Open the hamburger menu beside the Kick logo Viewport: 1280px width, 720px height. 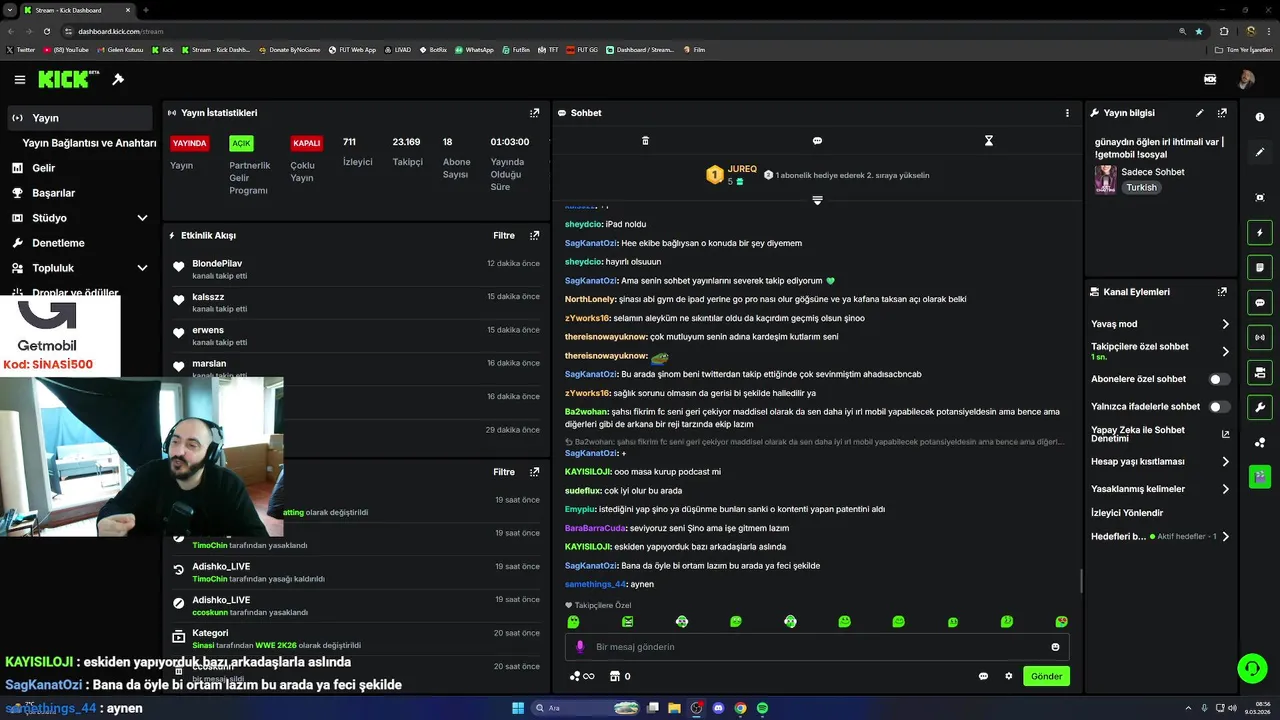(19, 79)
